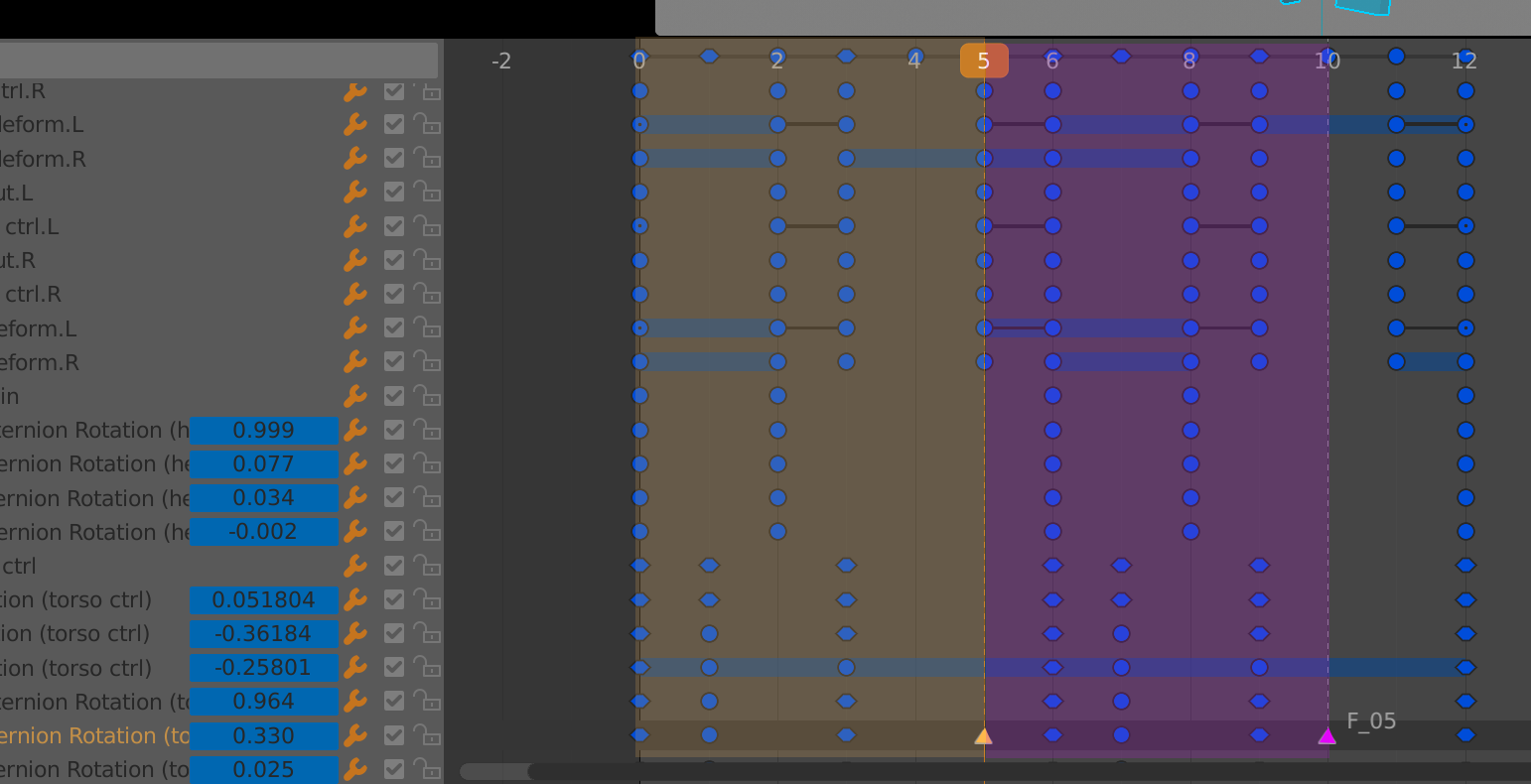The width and height of the screenshot is (1531, 784).
Task: Open modifiers wrench on the 0.999 channel
Action: [354, 430]
